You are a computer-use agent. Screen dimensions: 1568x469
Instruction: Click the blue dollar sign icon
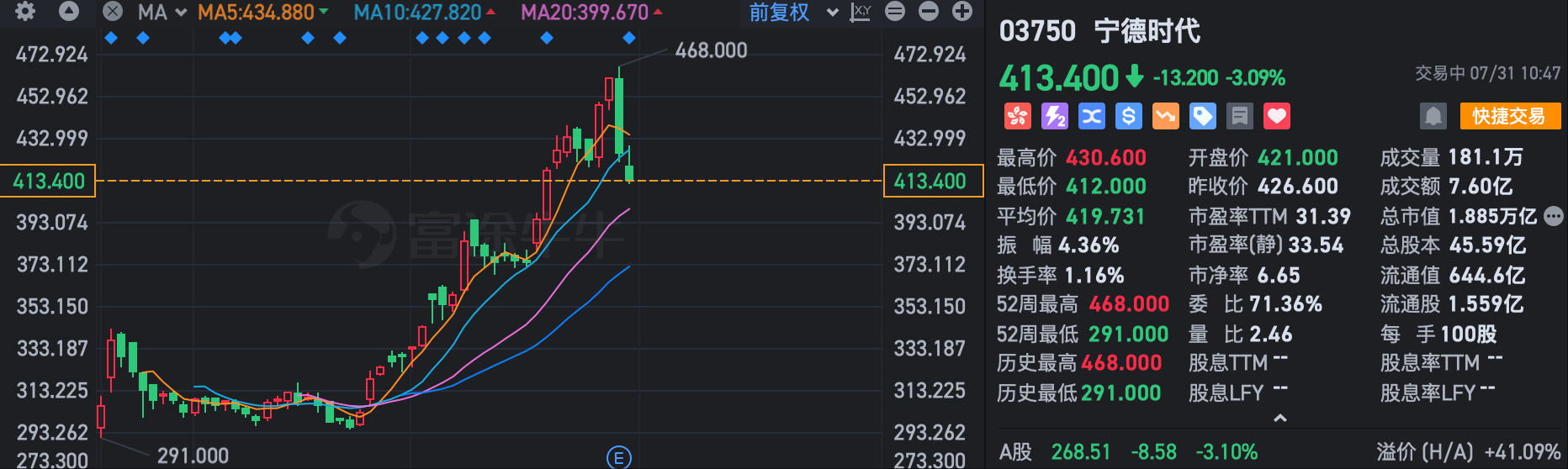point(1129,116)
